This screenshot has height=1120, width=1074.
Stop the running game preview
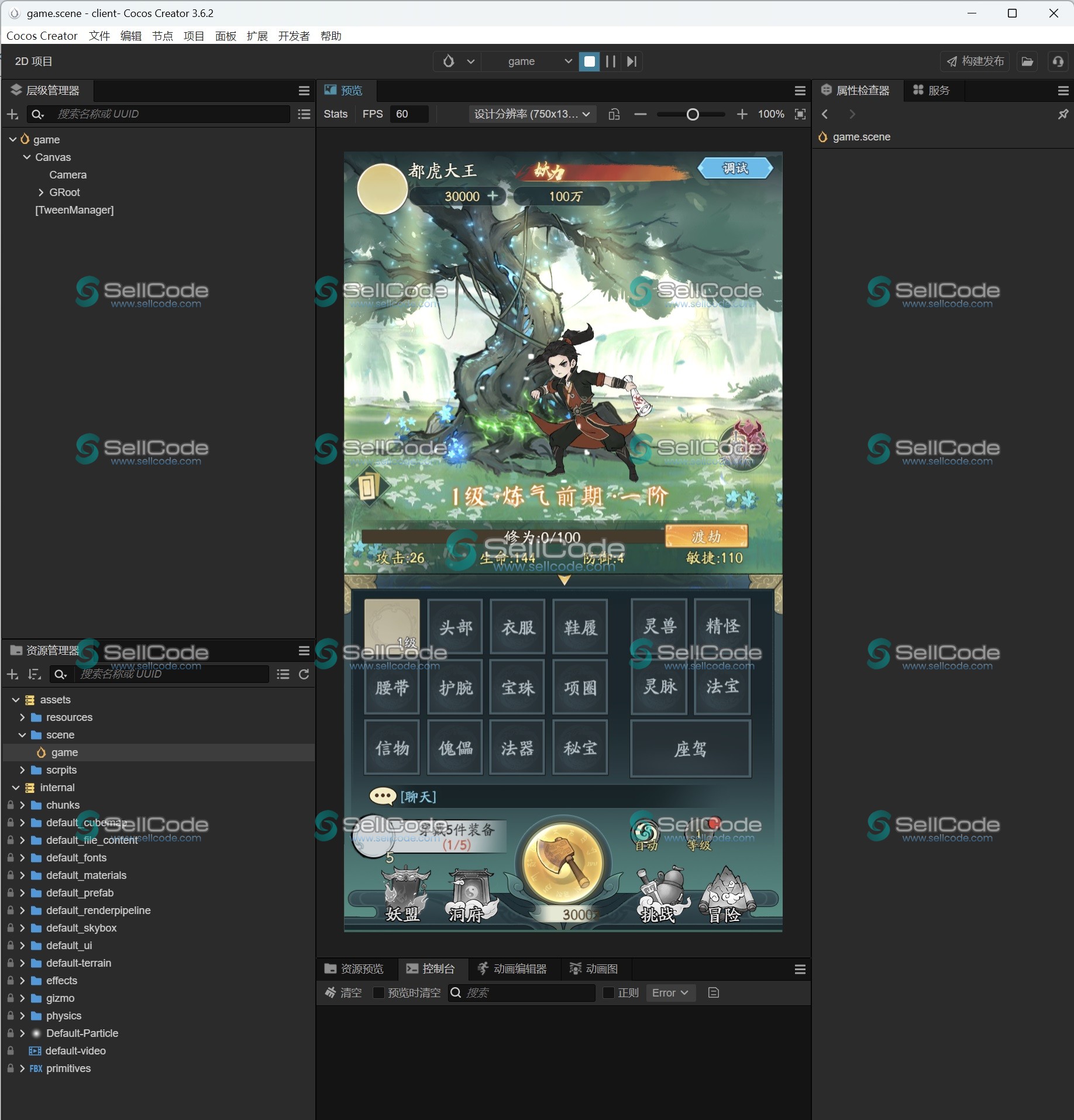tap(589, 61)
